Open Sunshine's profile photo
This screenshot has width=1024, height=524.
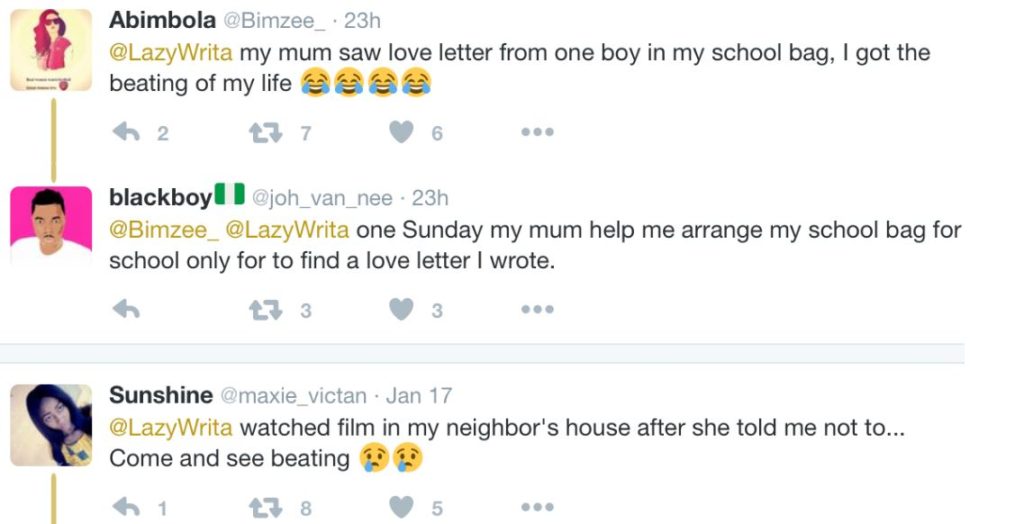tap(51, 424)
